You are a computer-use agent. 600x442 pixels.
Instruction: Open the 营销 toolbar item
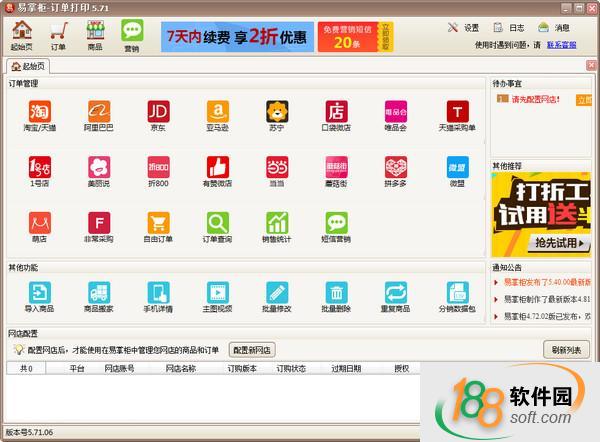[x=131, y=35]
